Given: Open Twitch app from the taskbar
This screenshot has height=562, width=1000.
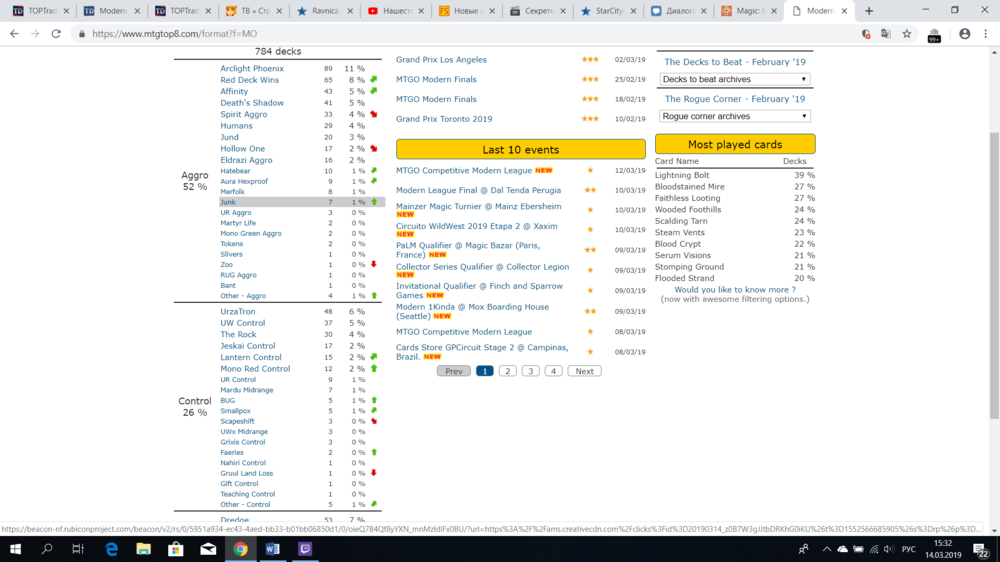Looking at the screenshot, I should coord(305,549).
